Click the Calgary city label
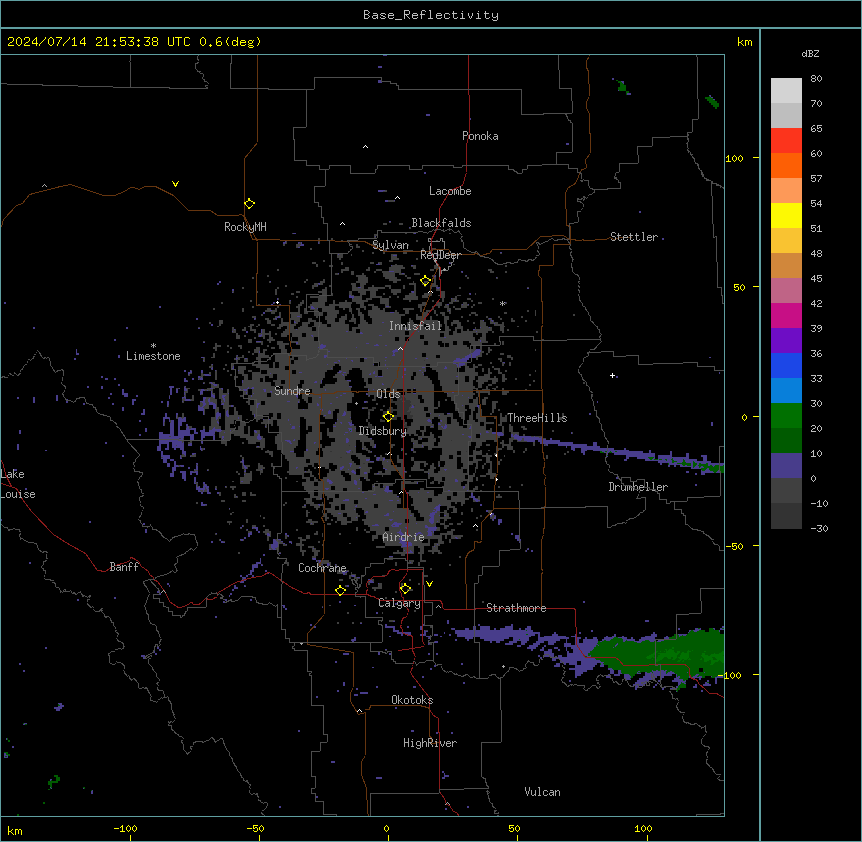Screen dimensions: 862x842 pyautogui.click(x=399, y=603)
